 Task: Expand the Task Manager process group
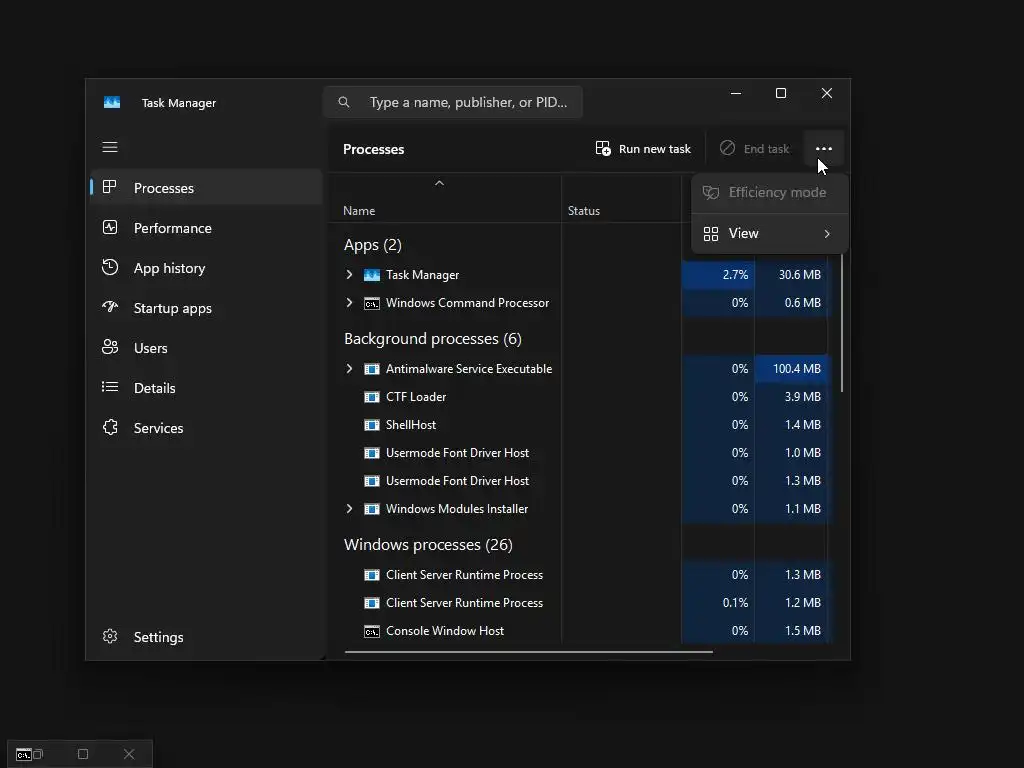click(x=349, y=275)
